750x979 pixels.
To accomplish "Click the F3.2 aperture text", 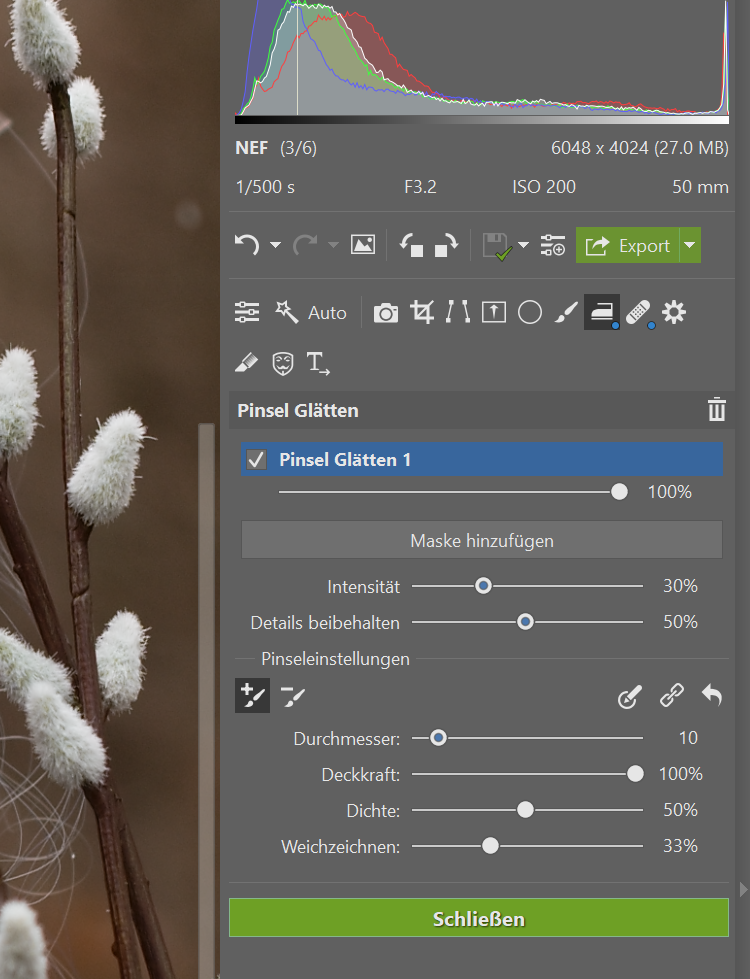I will (420, 187).
